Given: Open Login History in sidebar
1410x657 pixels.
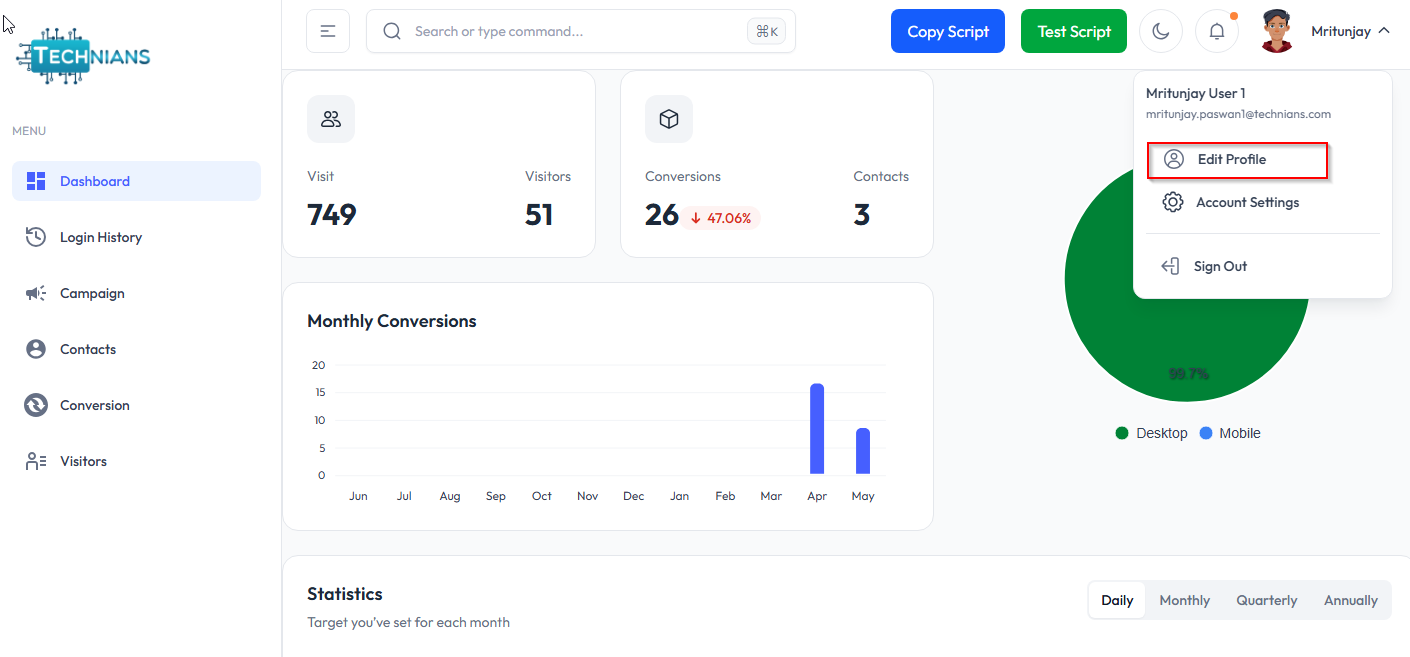Looking at the screenshot, I should 100,237.
